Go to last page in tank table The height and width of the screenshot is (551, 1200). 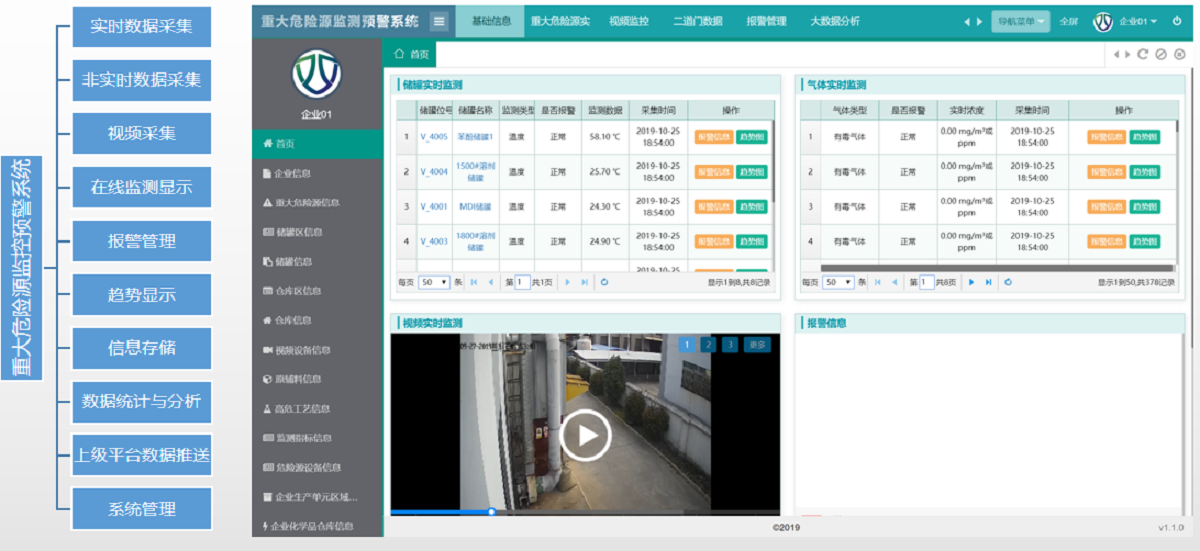[584, 282]
